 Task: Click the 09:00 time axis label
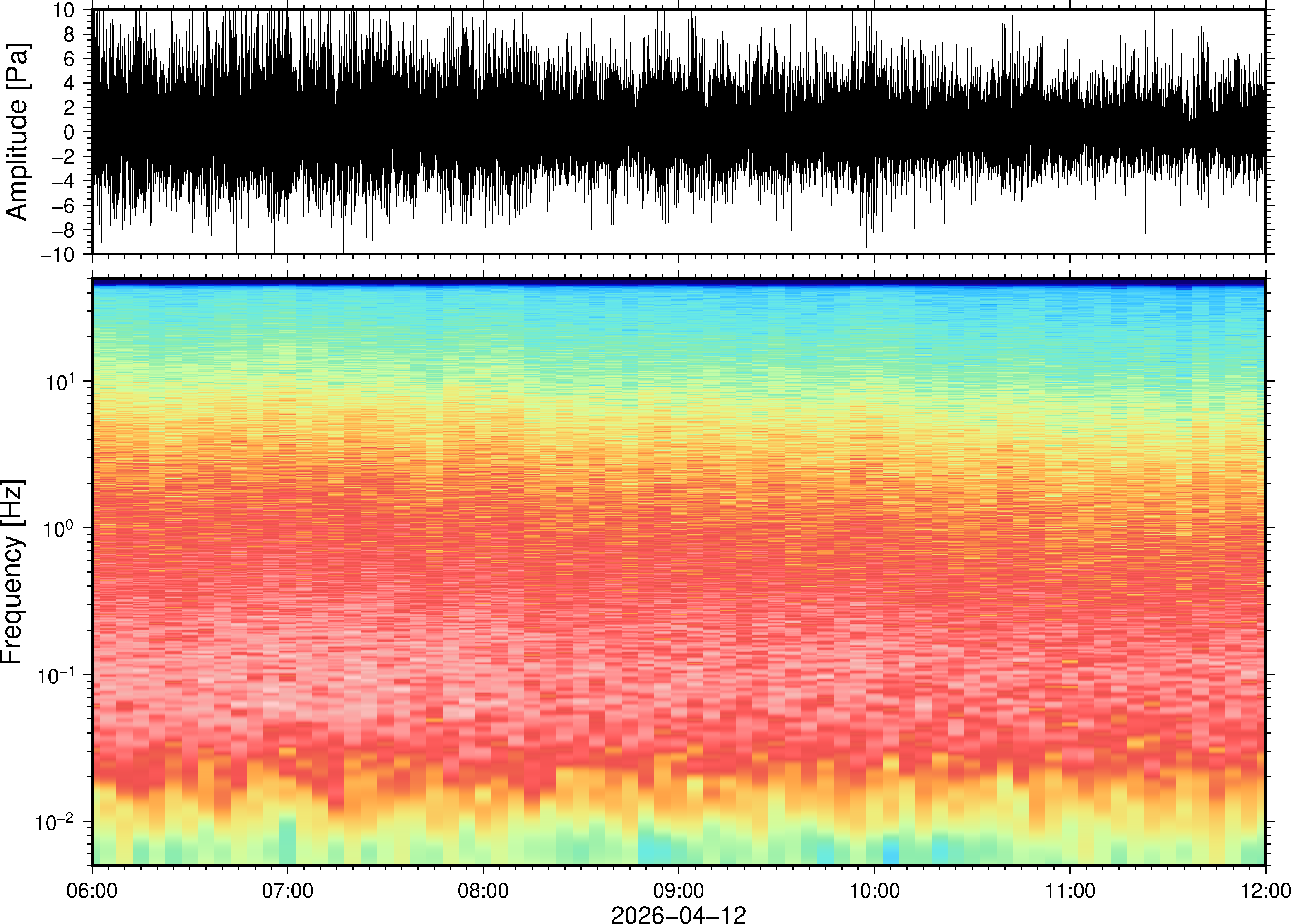click(679, 890)
